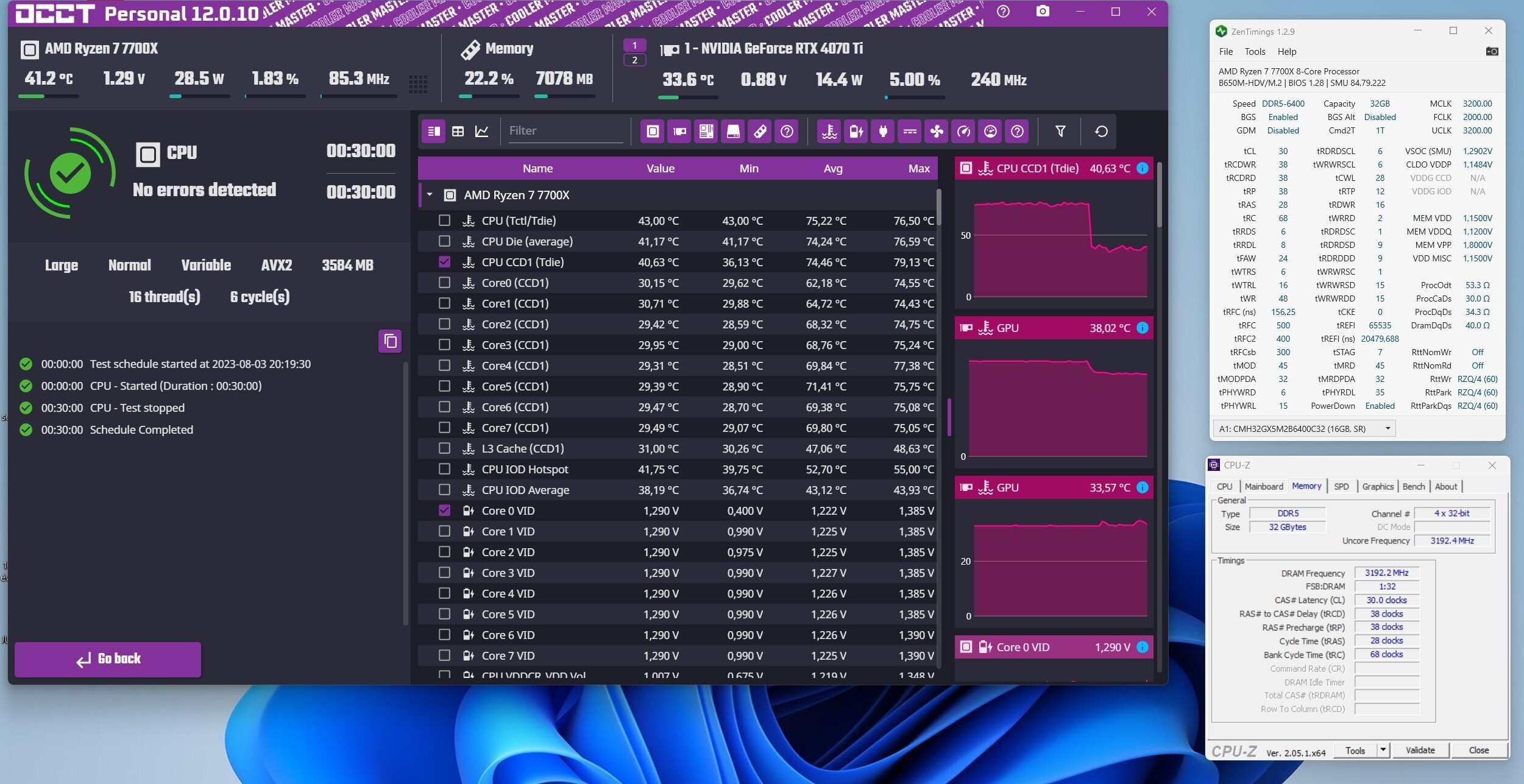The image size is (1524, 784).
Task: Check the Core0 (CCD1) checkbox
Action: (x=444, y=283)
